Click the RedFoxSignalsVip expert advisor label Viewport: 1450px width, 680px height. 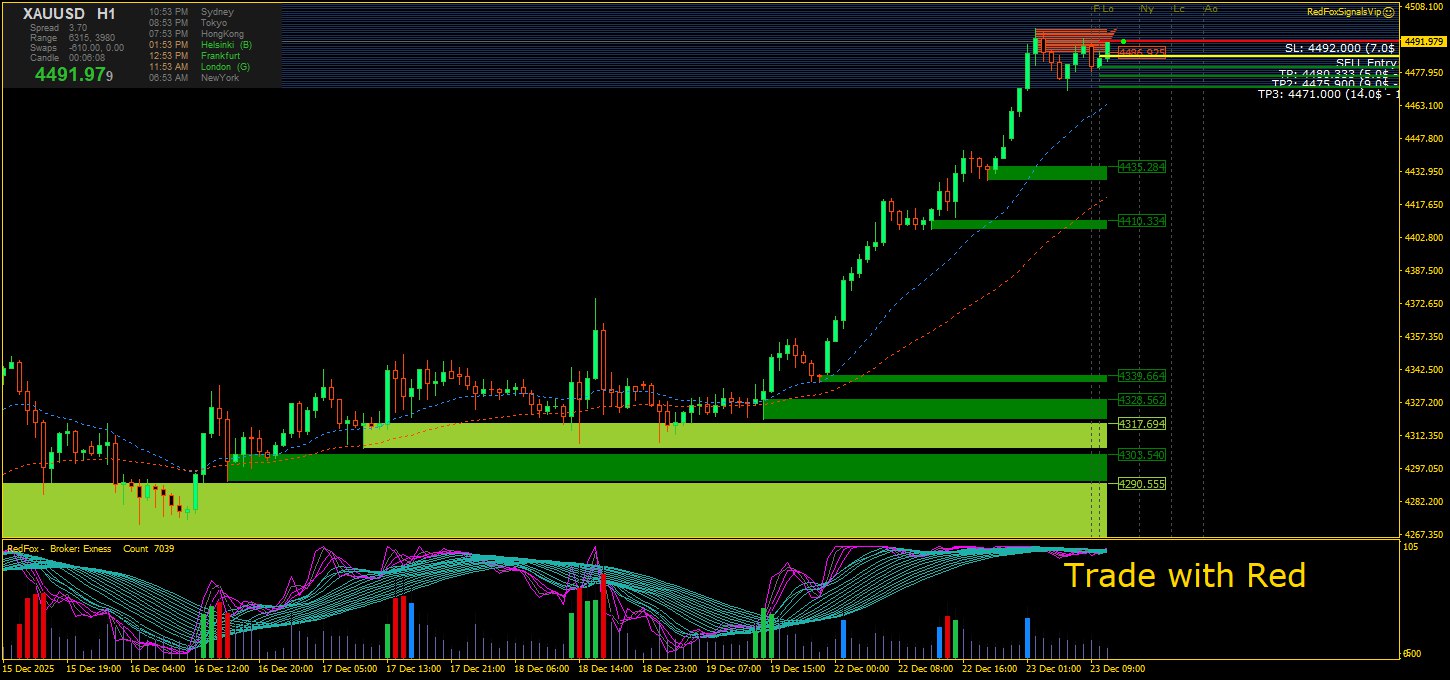coord(1344,12)
